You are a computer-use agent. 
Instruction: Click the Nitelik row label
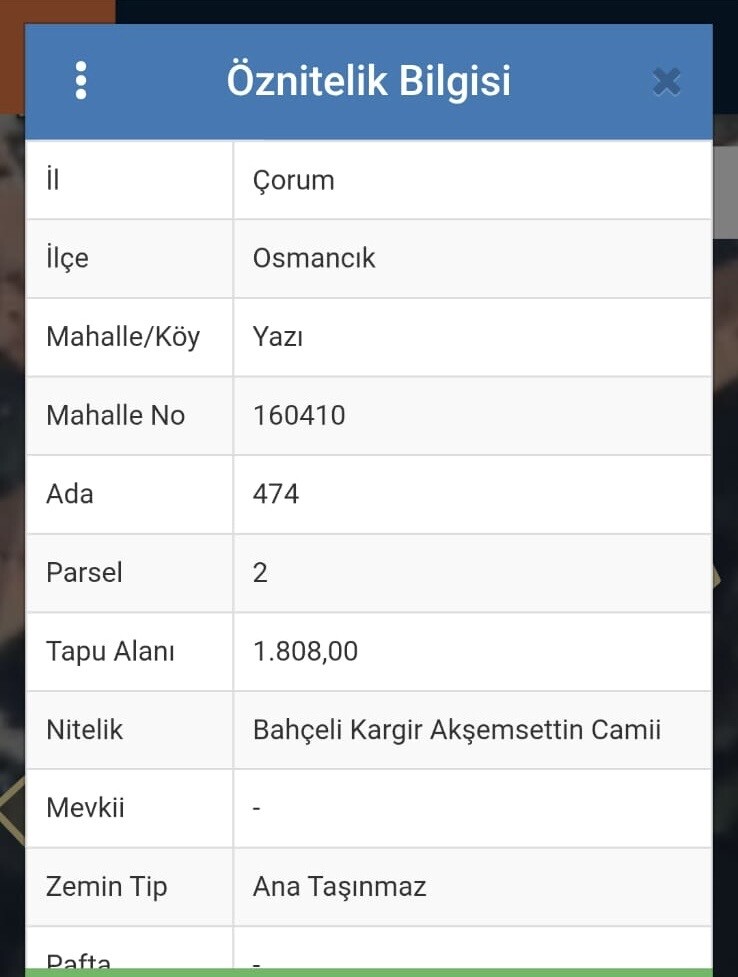[84, 730]
